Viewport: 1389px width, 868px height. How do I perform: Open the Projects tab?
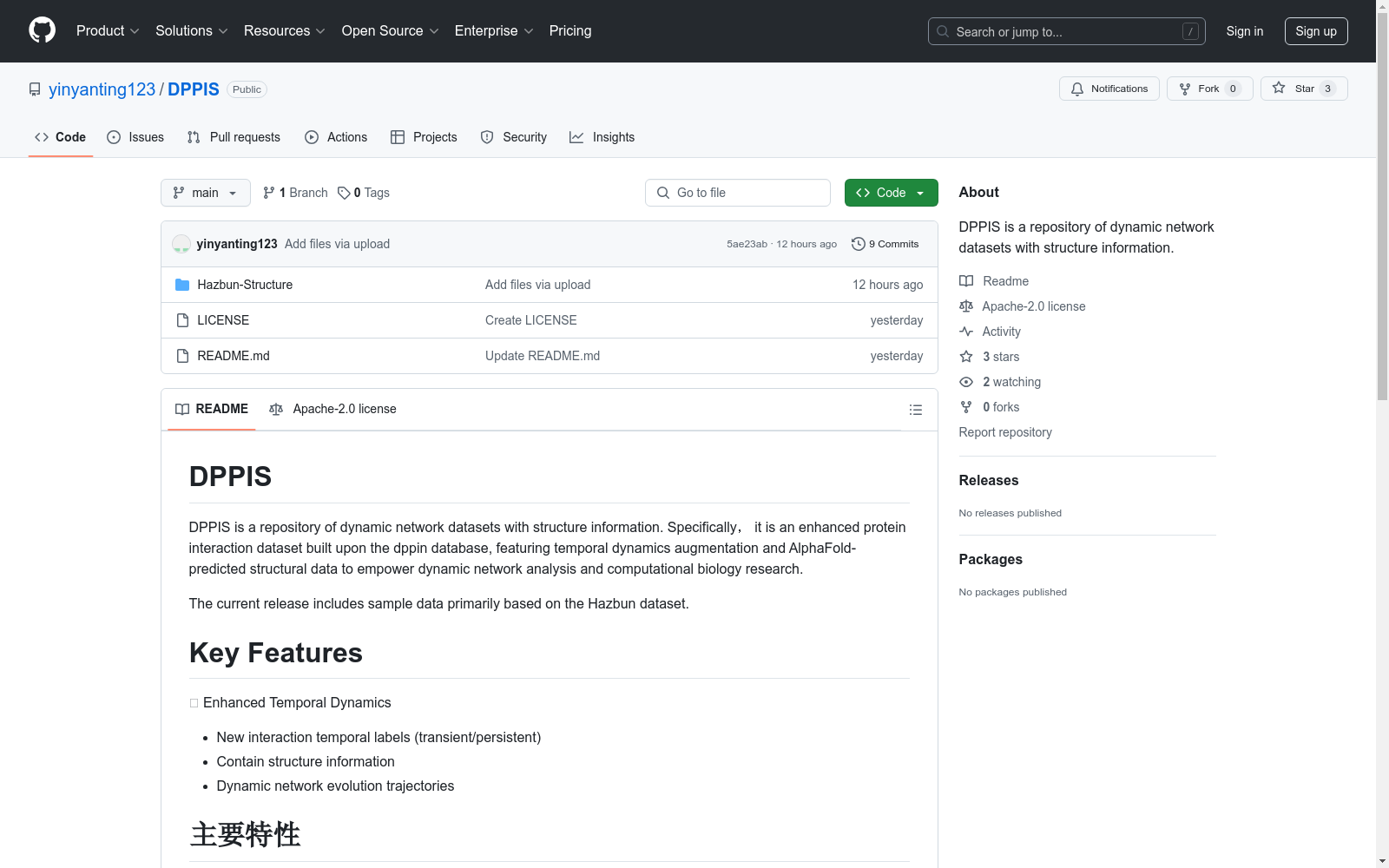pyautogui.click(x=424, y=137)
